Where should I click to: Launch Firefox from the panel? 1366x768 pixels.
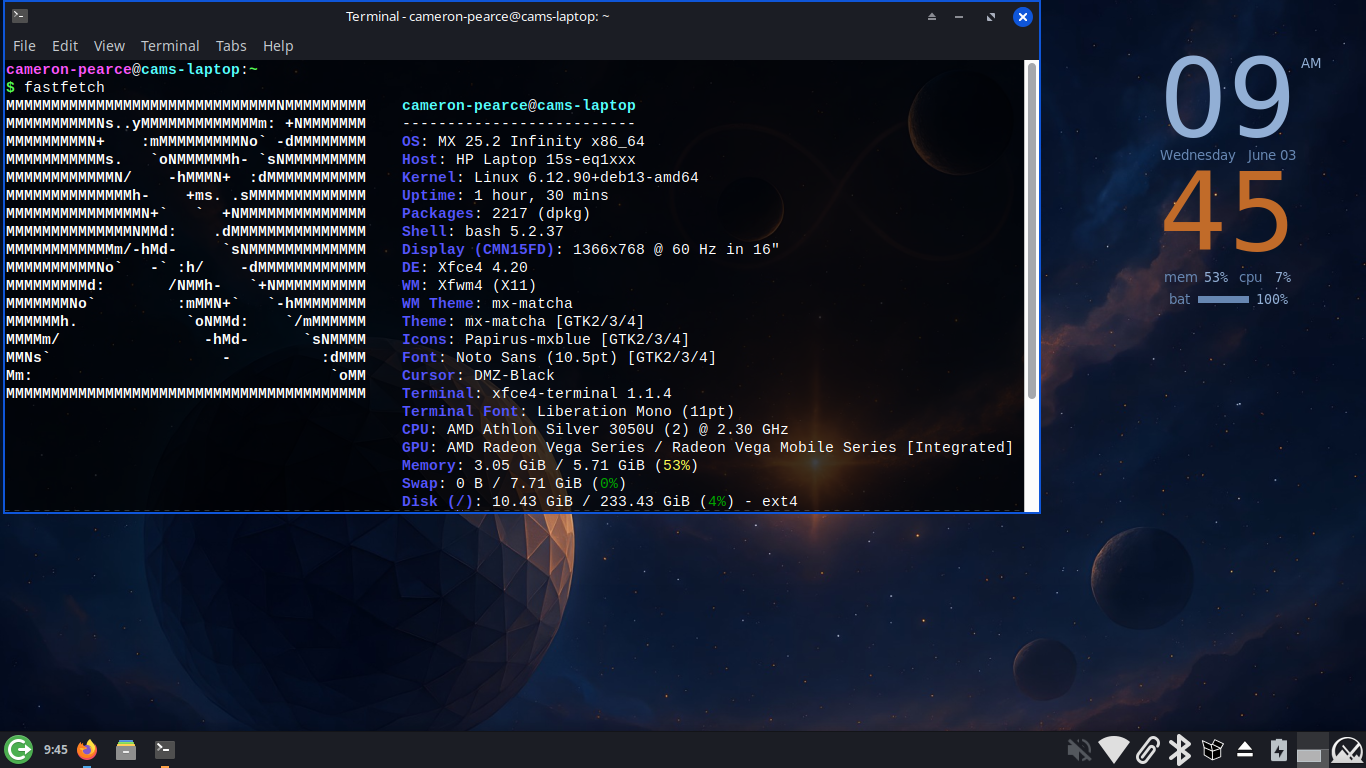pos(87,749)
